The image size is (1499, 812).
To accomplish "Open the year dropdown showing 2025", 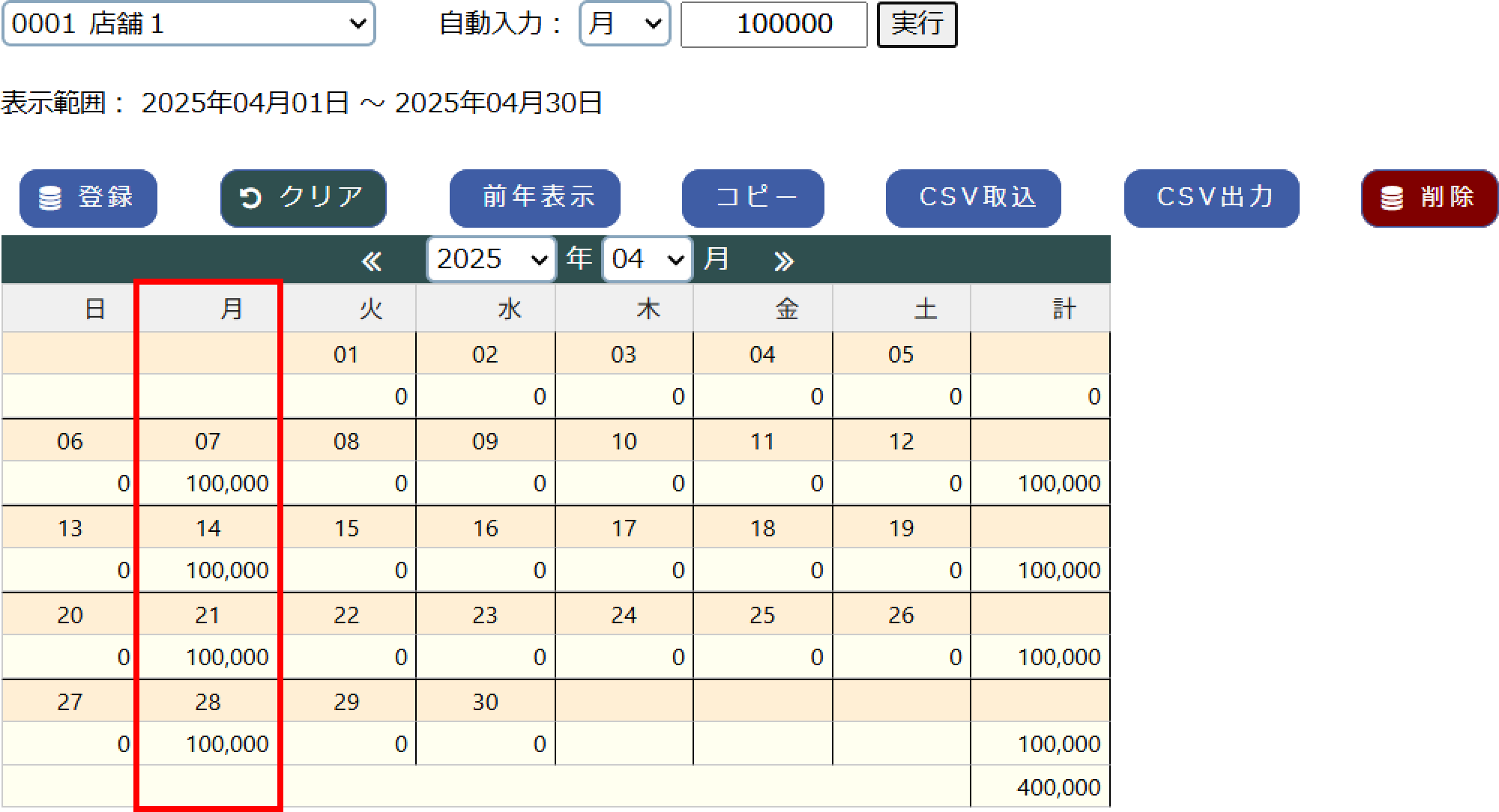I will [x=489, y=260].
